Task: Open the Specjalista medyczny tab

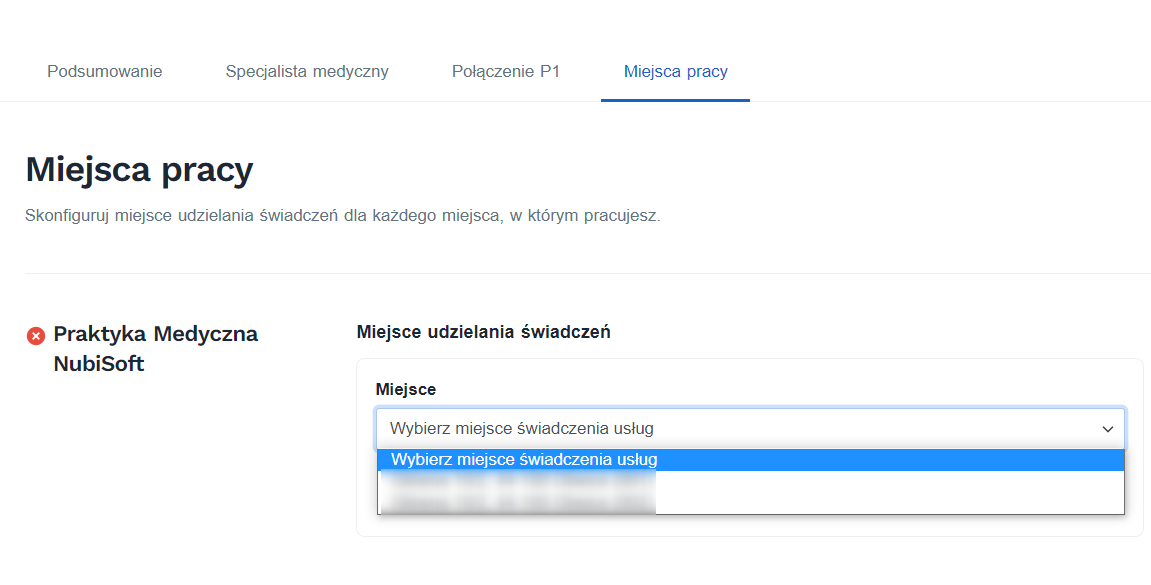Action: click(307, 71)
